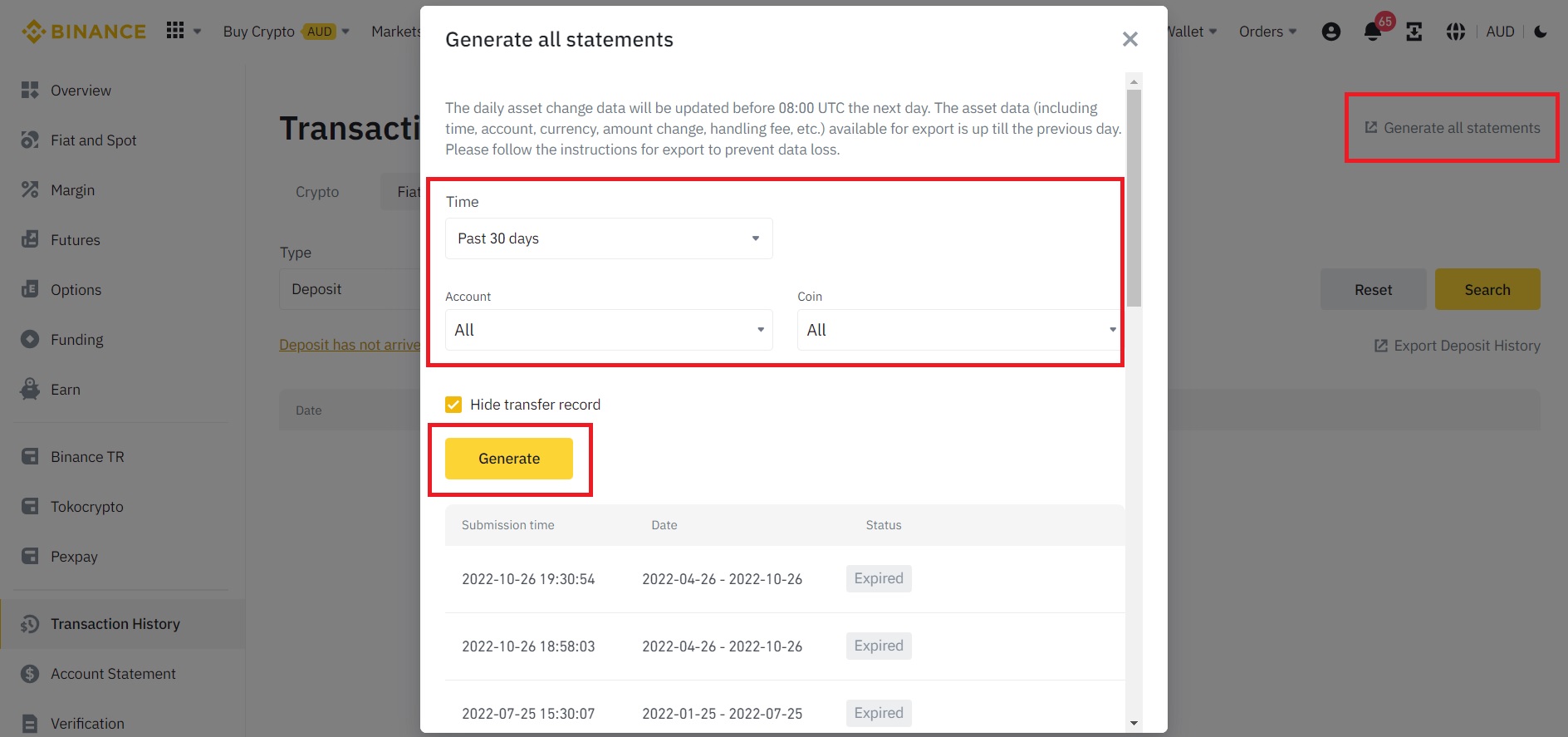This screenshot has width=1568, height=737.
Task: Open the apps grid menu icon
Action: coord(175,31)
